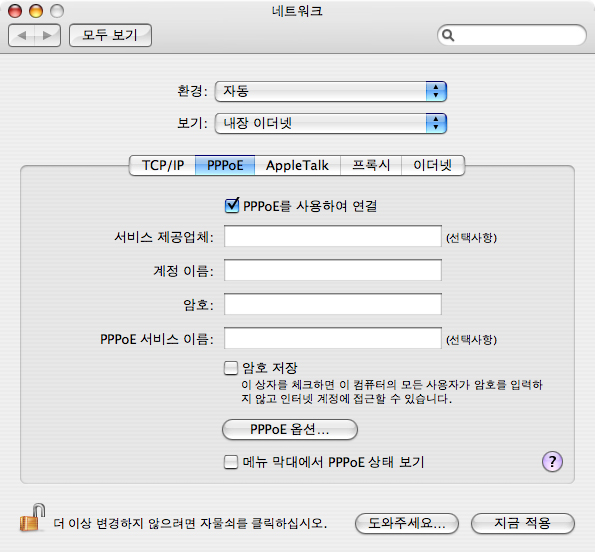The image size is (595, 552).
Task: Go back with the left arrow button
Action: [x=22, y=35]
